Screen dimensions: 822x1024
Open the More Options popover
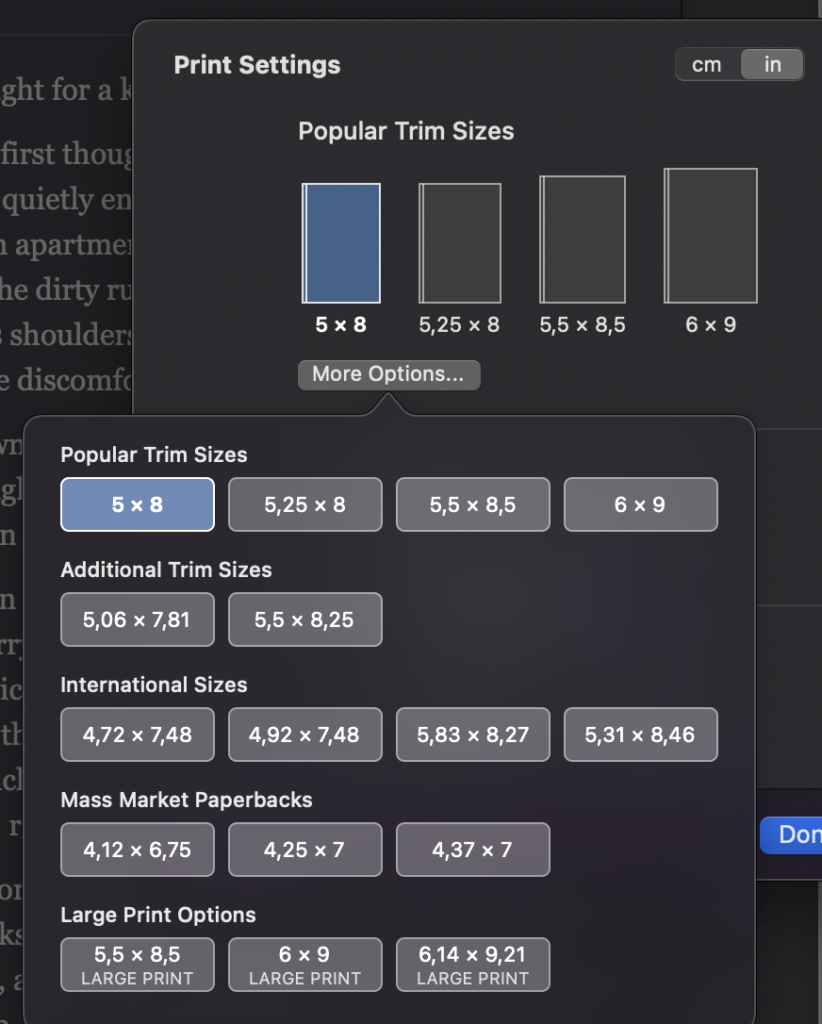pos(388,374)
